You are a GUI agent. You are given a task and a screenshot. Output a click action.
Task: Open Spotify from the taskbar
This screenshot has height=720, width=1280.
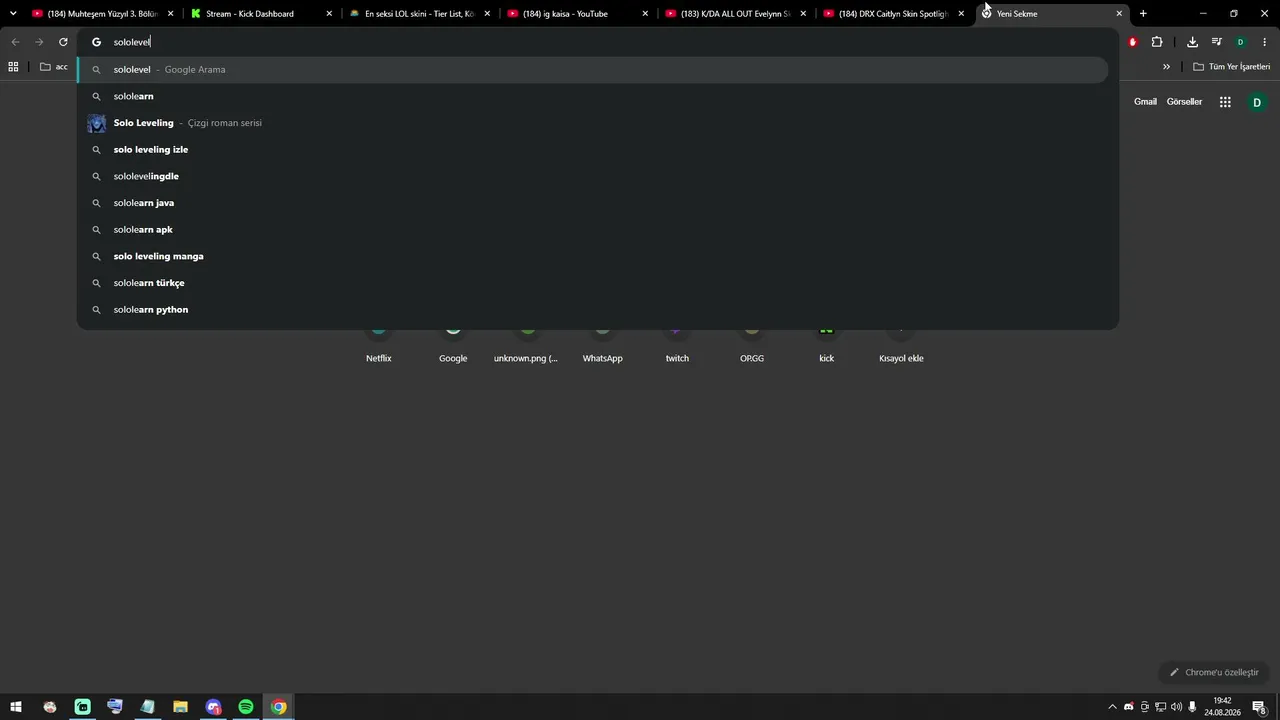(246, 707)
